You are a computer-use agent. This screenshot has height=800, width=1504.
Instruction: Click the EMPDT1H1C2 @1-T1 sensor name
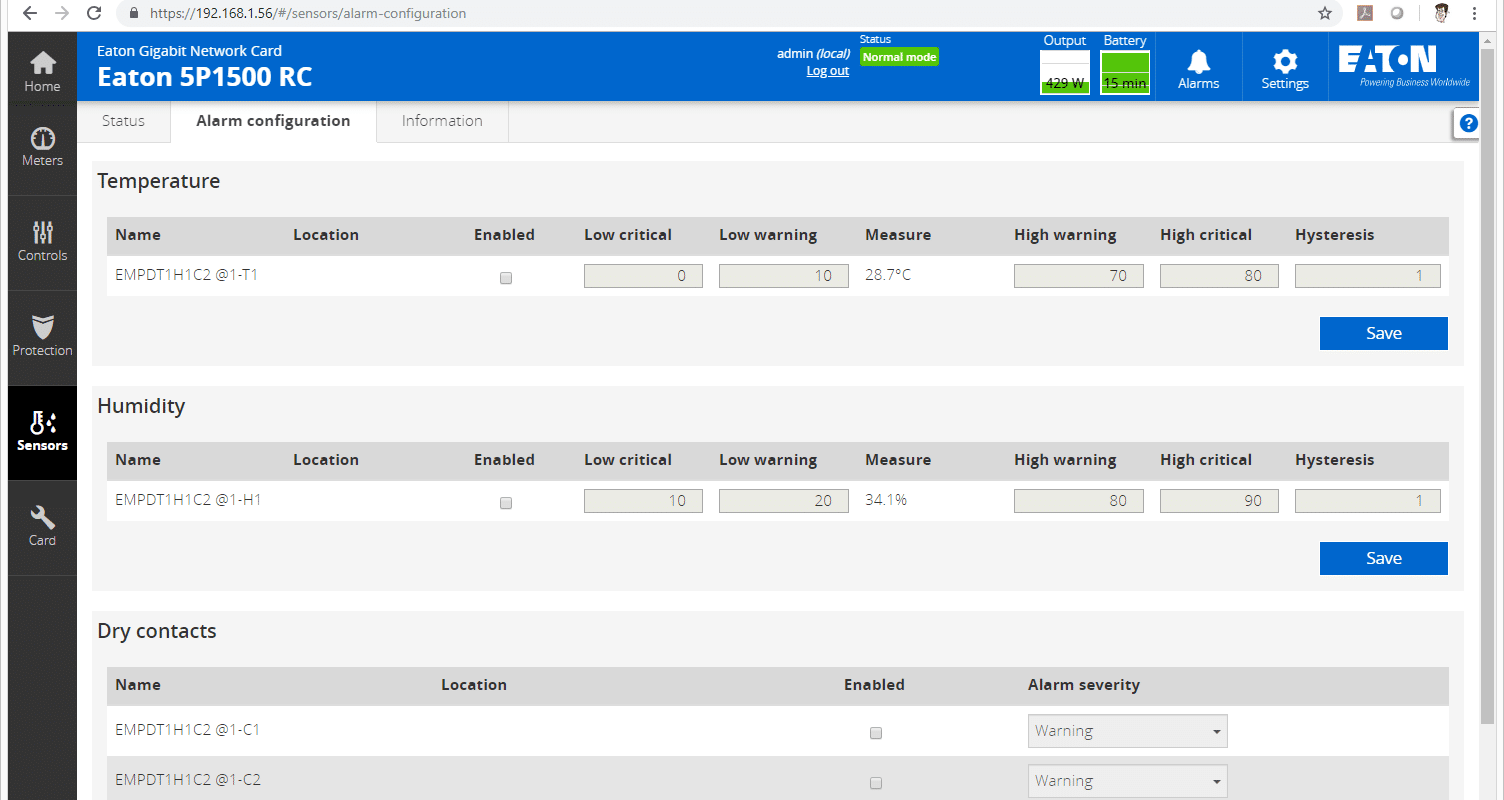pos(186,274)
